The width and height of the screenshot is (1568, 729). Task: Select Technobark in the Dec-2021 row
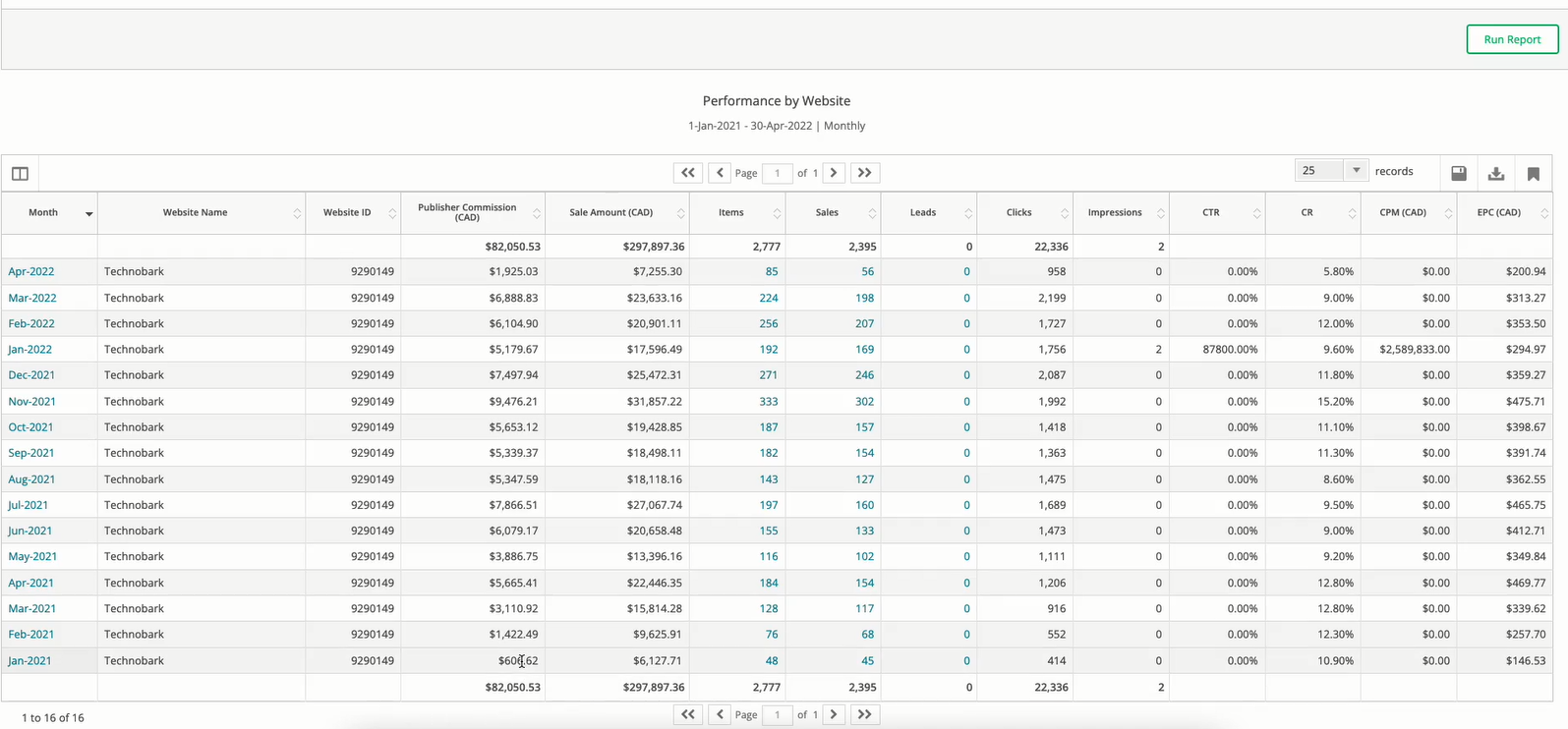click(x=134, y=374)
